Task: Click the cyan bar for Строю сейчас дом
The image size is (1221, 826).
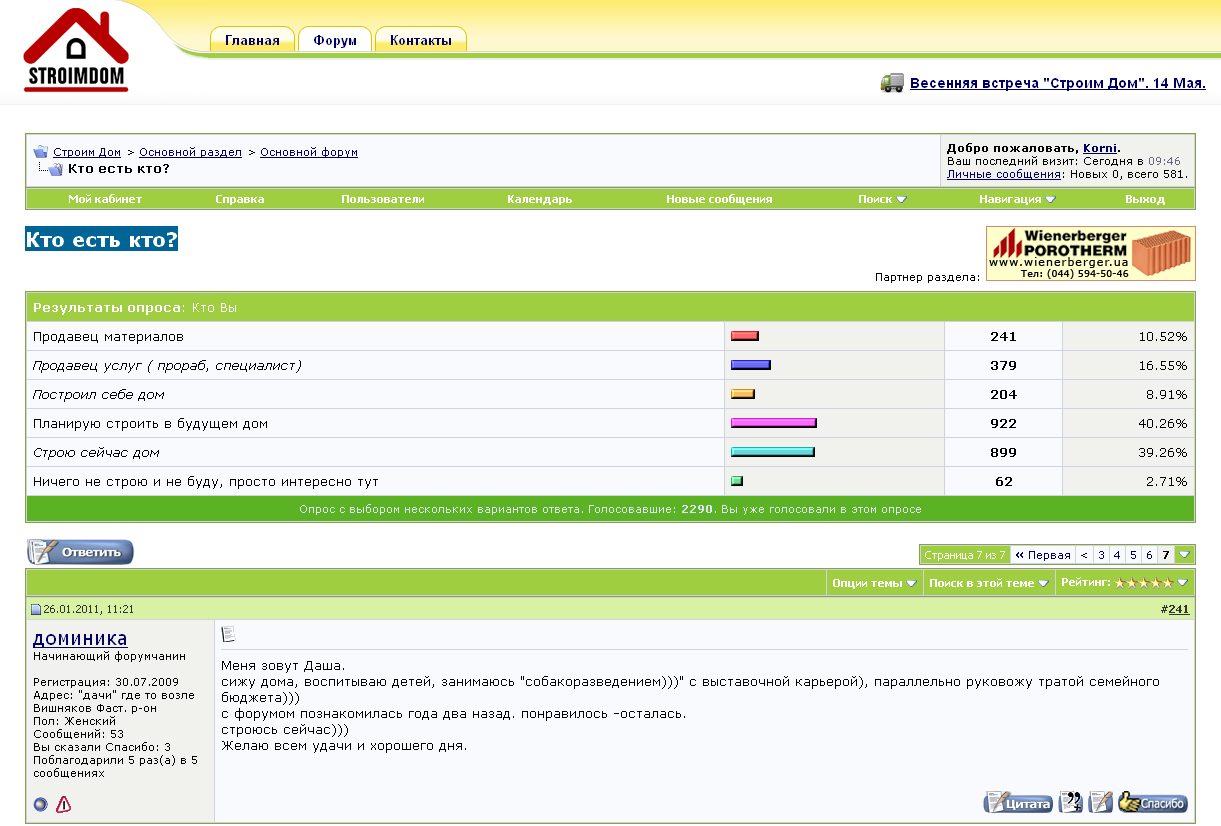Action: tap(773, 452)
